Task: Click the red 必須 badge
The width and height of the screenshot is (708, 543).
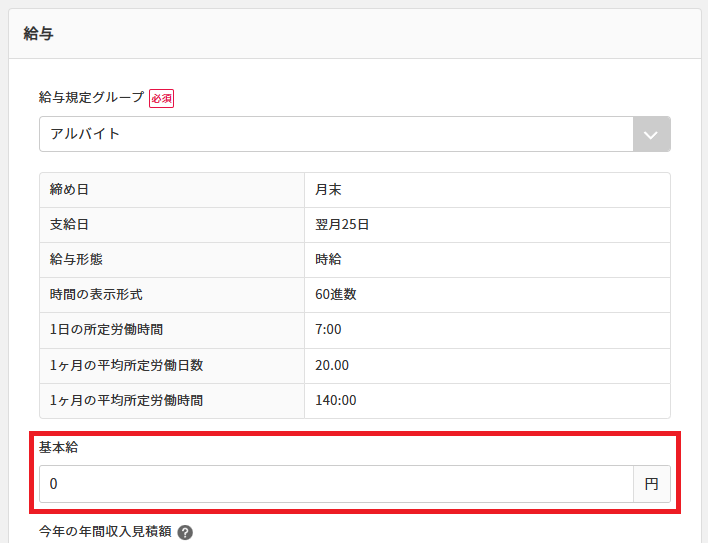Action: click(x=162, y=98)
